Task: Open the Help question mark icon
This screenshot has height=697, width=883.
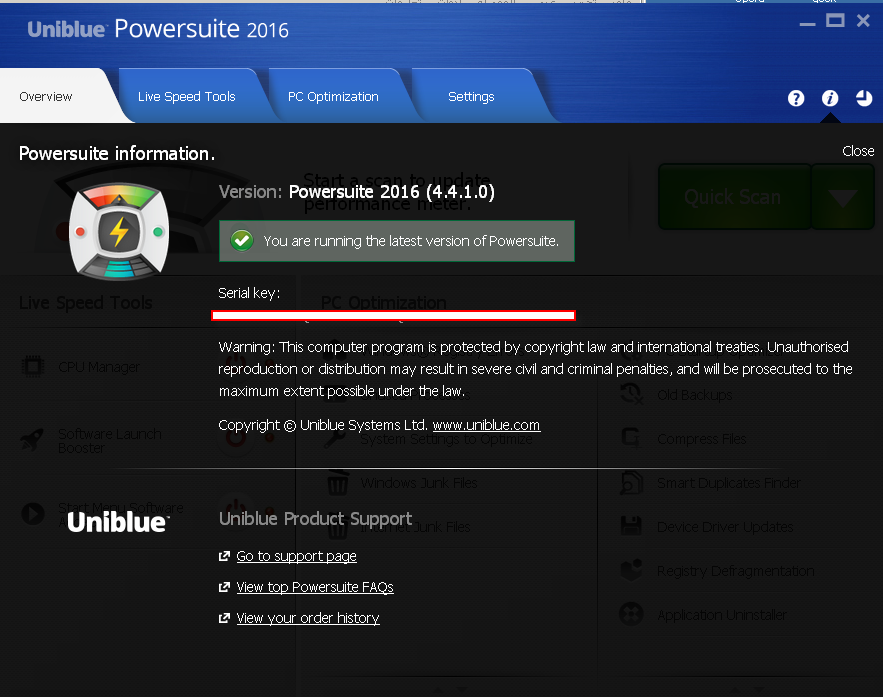Action: pos(796,98)
